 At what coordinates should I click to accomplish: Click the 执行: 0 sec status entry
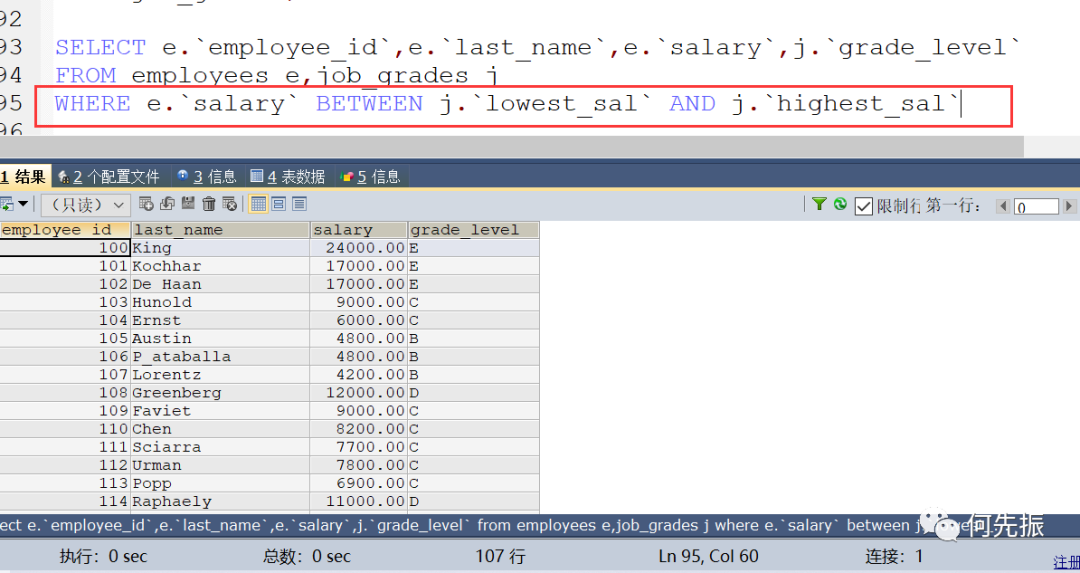point(103,556)
